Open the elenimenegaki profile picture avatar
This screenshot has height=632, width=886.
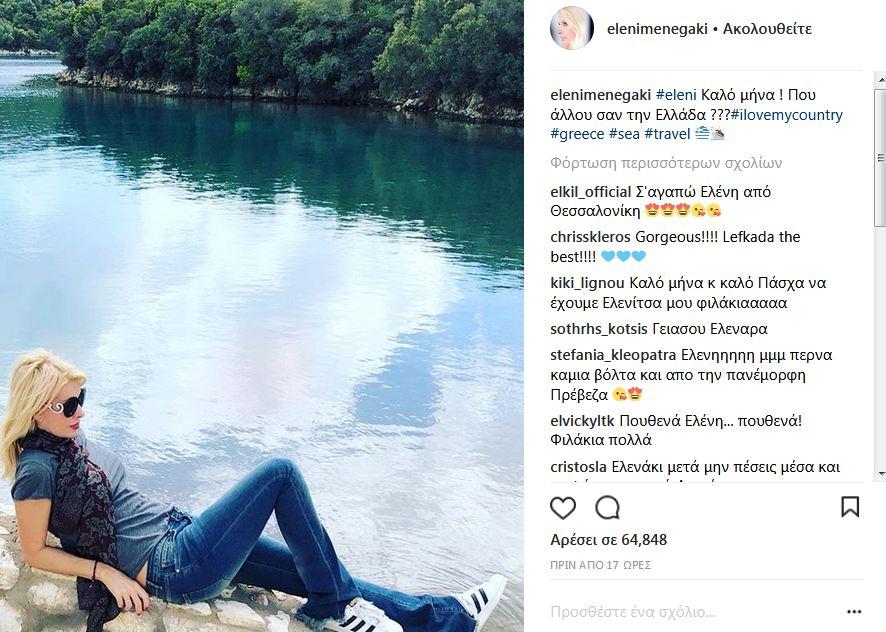(x=572, y=28)
